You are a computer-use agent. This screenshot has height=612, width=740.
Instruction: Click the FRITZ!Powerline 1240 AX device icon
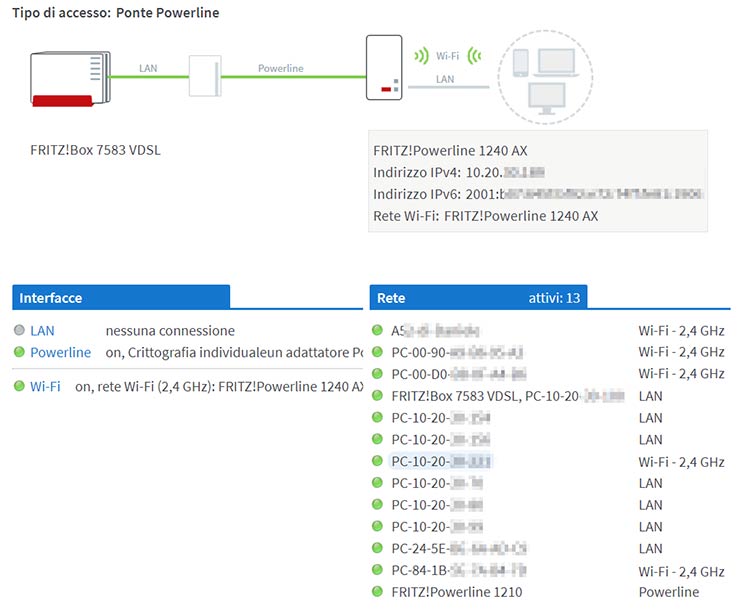pos(384,68)
